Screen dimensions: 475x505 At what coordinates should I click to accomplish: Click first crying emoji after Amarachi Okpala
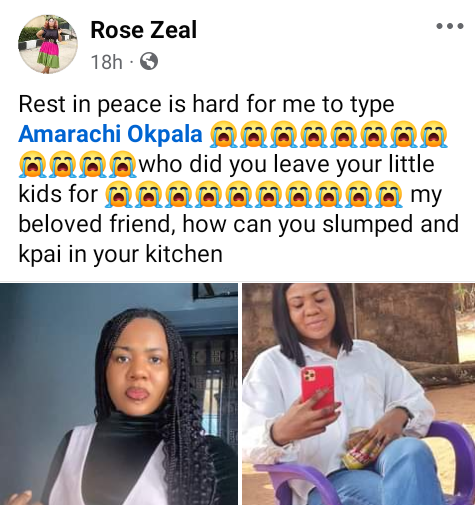pos(223,134)
